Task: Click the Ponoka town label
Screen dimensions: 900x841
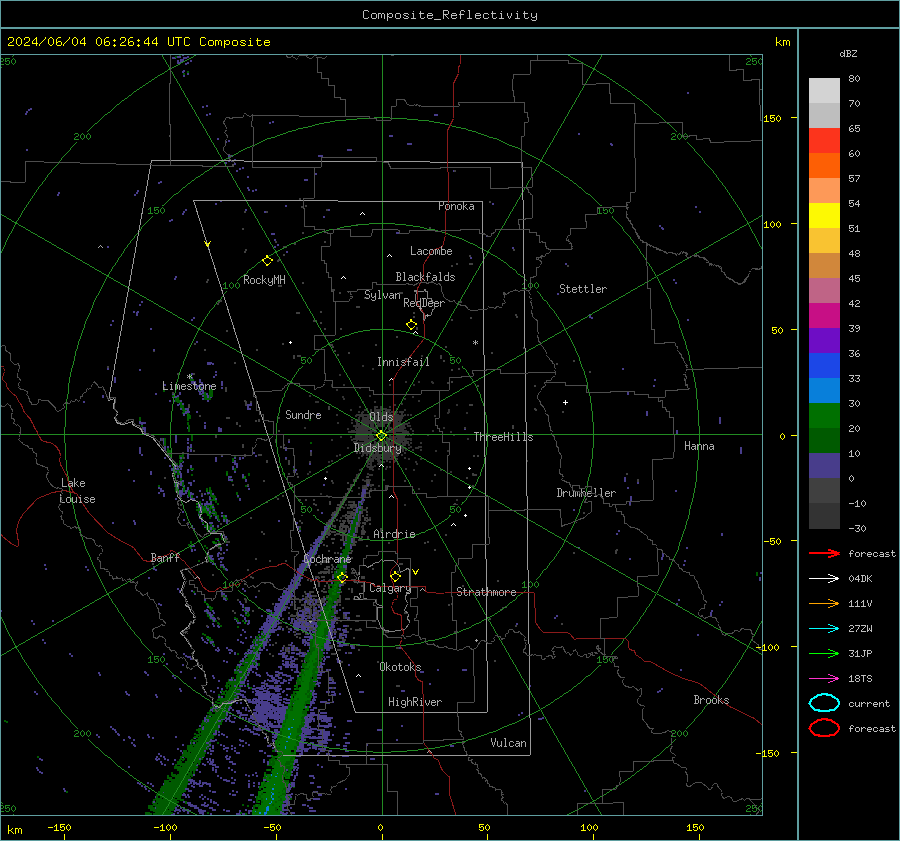Action: [x=456, y=206]
